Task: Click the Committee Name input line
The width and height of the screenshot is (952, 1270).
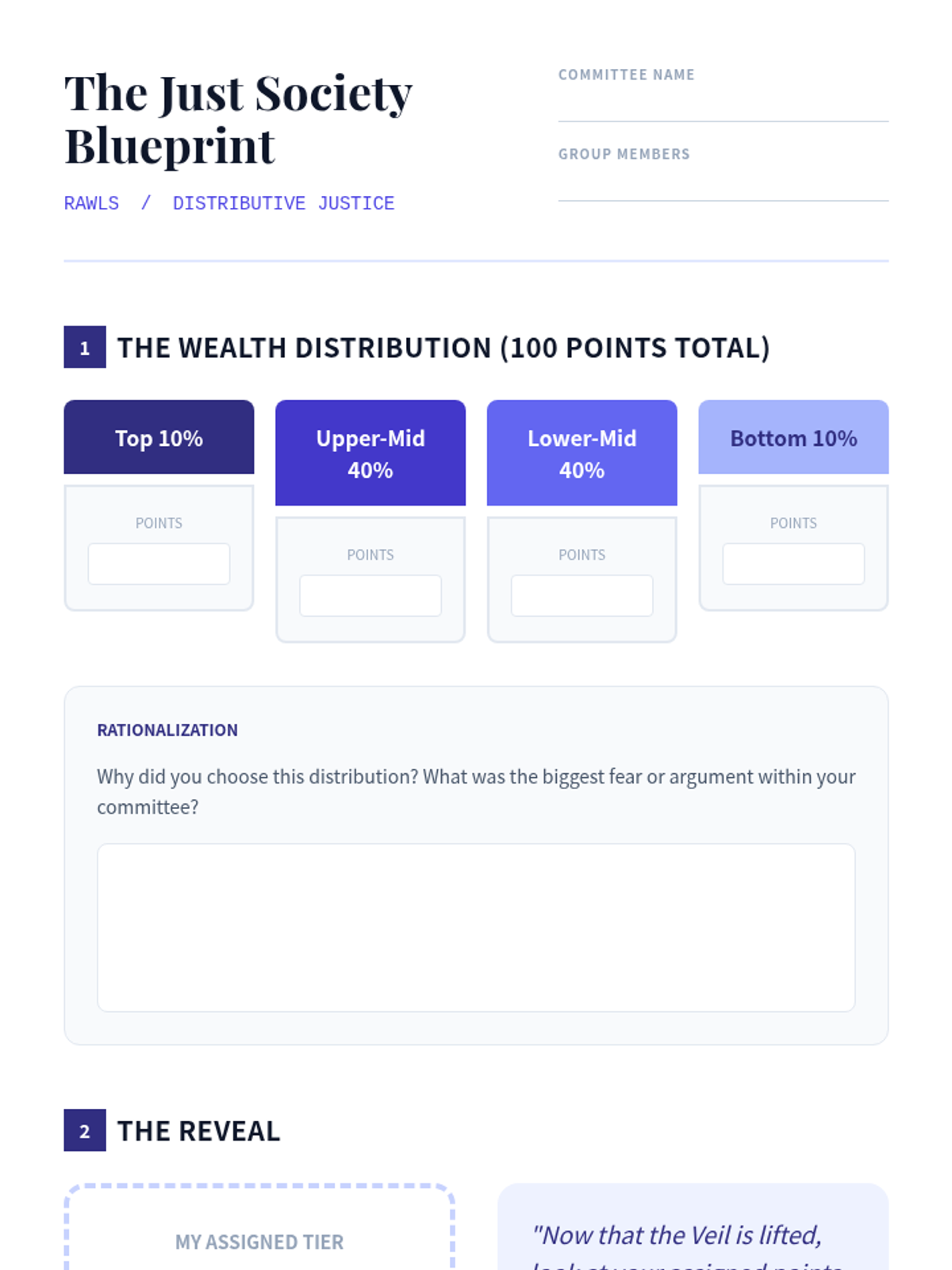Action: coord(723,105)
